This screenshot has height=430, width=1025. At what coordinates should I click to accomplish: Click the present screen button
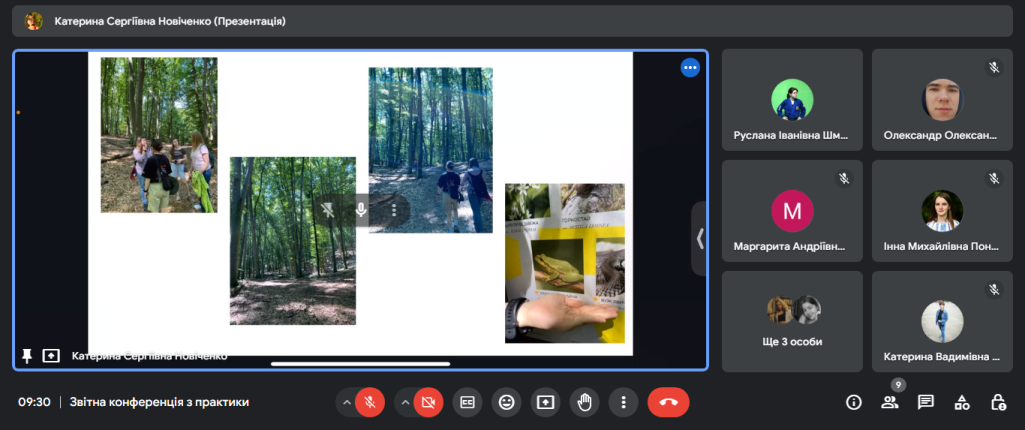click(545, 403)
